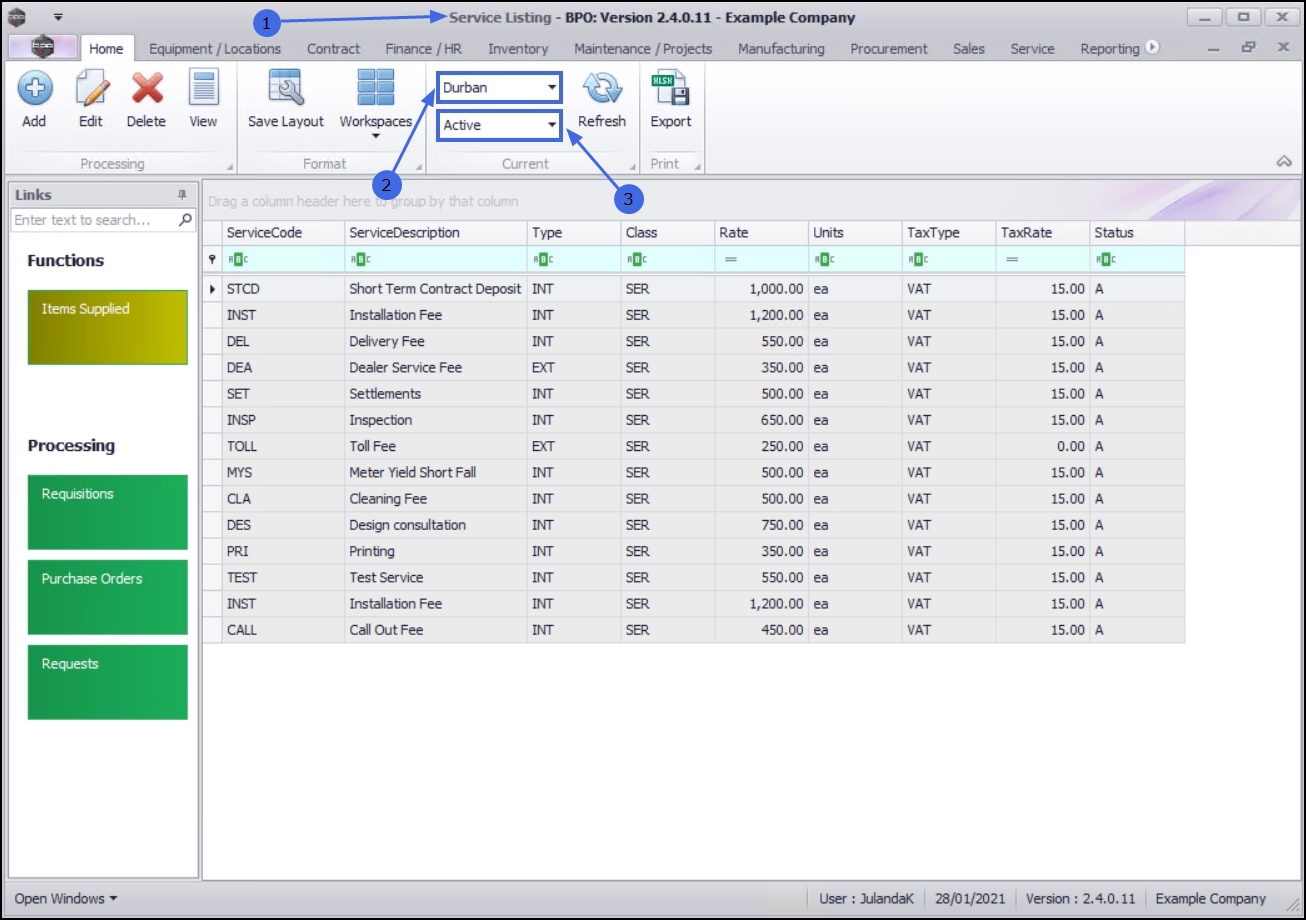This screenshot has width=1306, height=920.
Task: Select the Test Service row
Action: click(694, 578)
